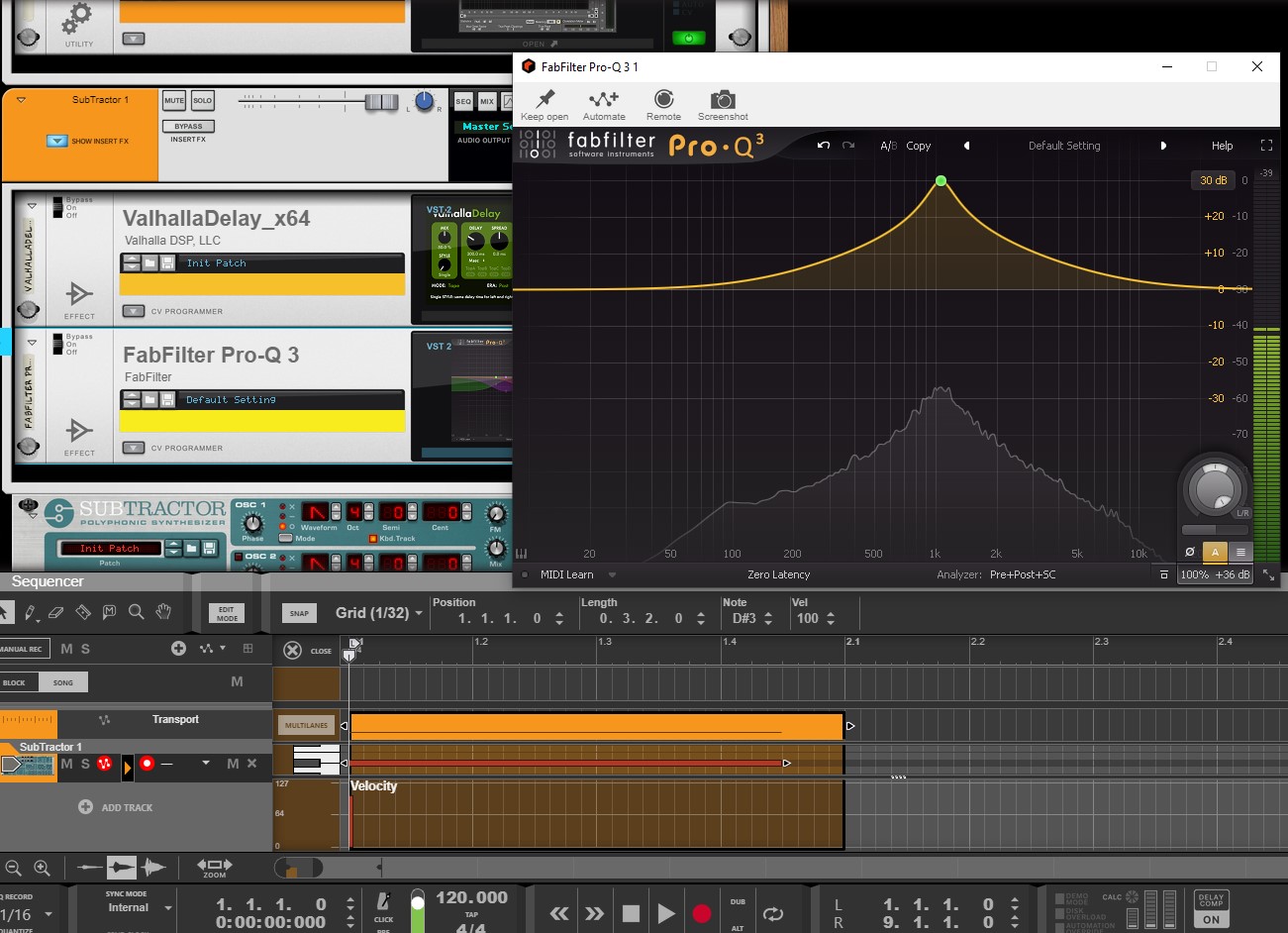Select the Mute tool in sequencer toolbar
Image resolution: width=1288 pixels, height=933 pixels.
tap(109, 613)
